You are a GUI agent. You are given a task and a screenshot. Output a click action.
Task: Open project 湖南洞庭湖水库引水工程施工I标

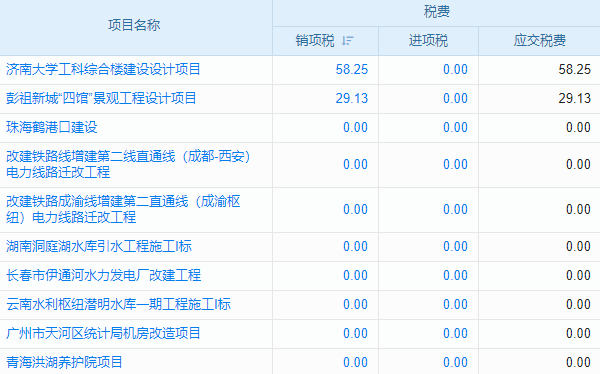click(99, 246)
